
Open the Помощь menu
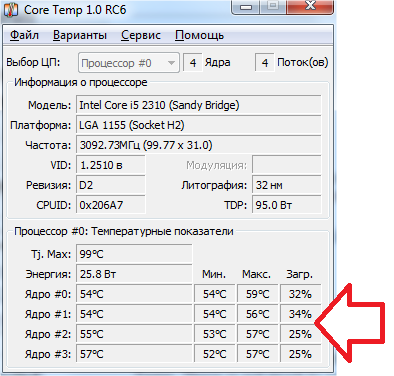click(x=199, y=35)
